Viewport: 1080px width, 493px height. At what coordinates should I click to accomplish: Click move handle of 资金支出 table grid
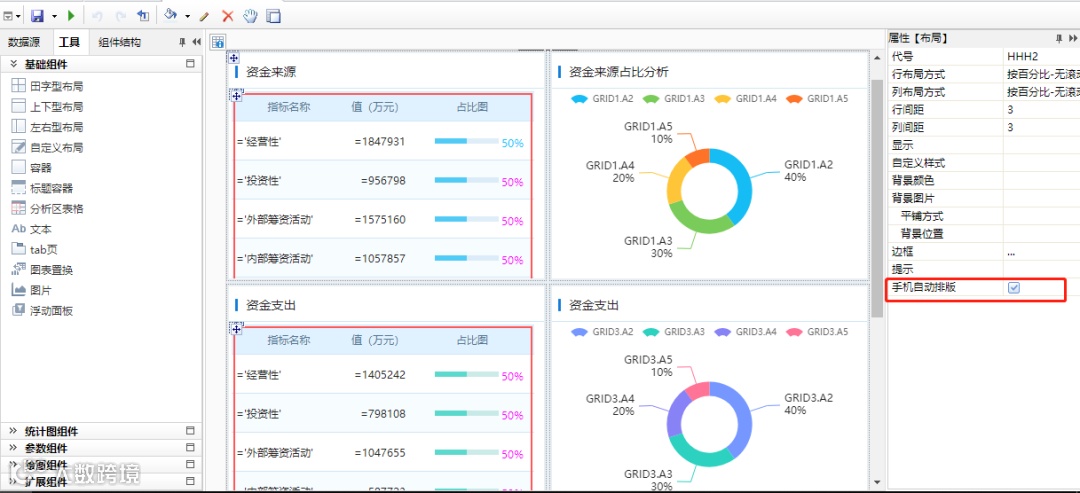pos(236,330)
